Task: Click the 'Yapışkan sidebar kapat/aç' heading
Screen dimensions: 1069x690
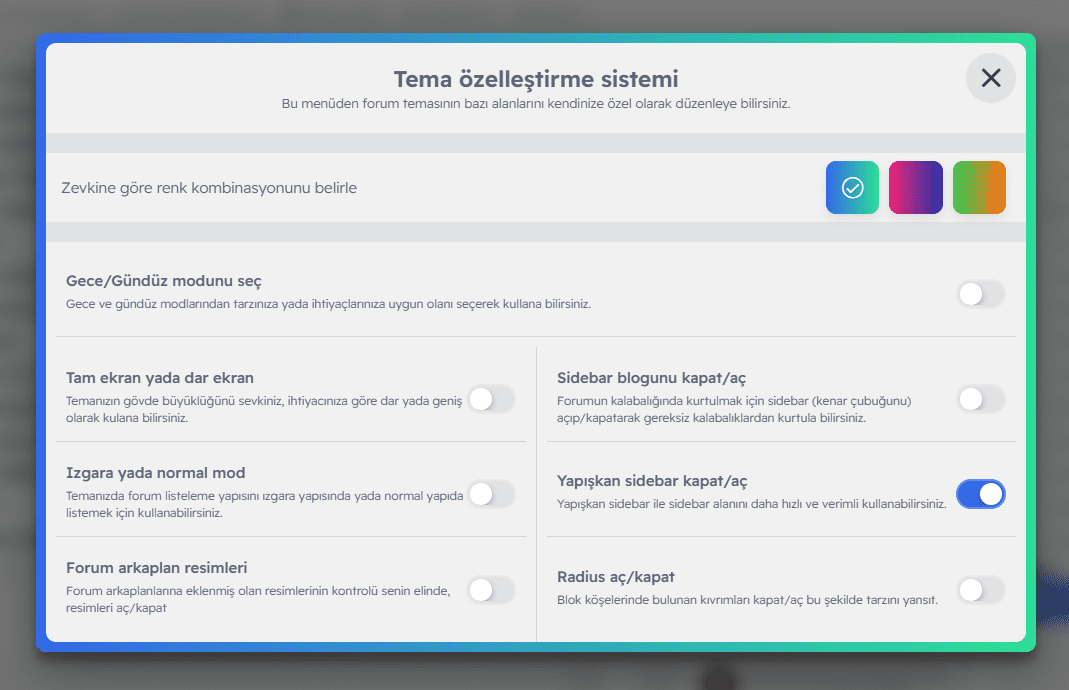Action: (x=653, y=481)
